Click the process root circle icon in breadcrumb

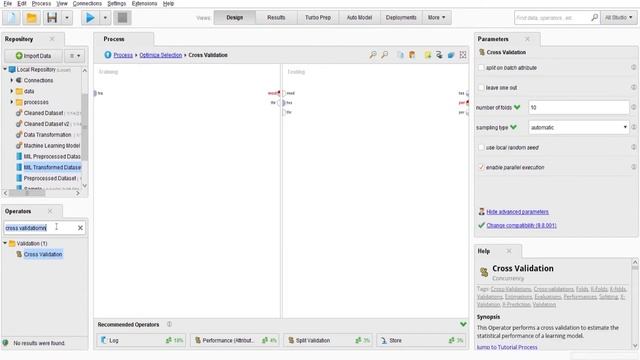coord(107,55)
